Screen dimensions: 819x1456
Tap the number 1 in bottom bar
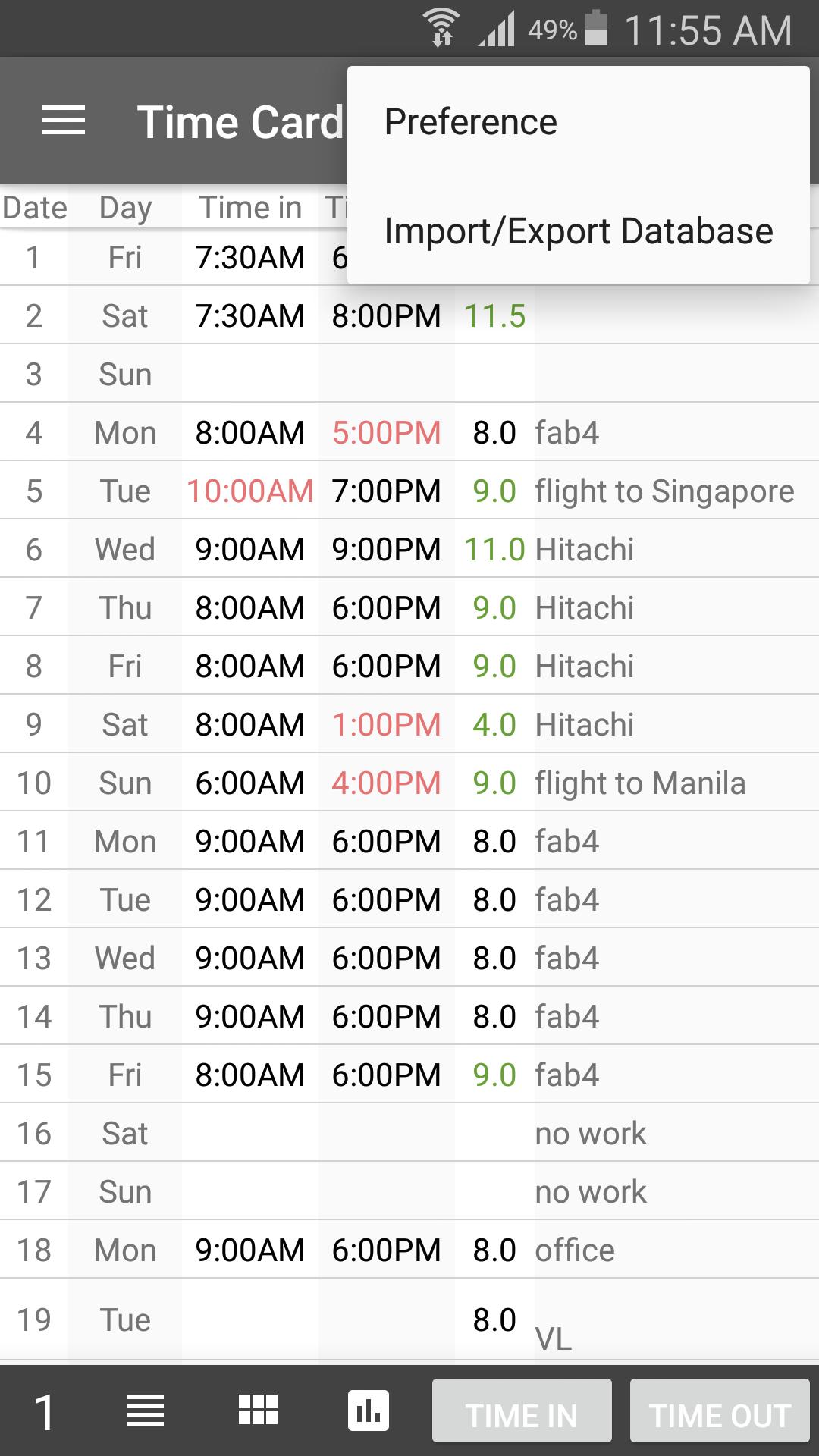(x=44, y=1413)
